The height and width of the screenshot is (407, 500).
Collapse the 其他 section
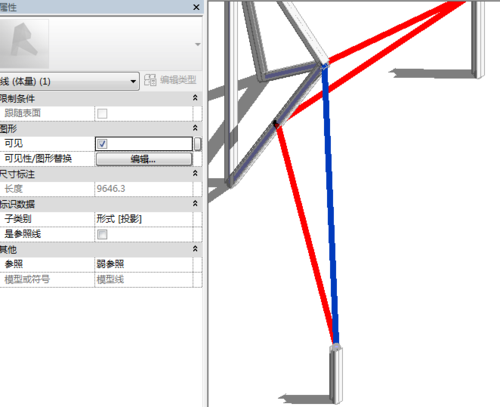[195, 249]
